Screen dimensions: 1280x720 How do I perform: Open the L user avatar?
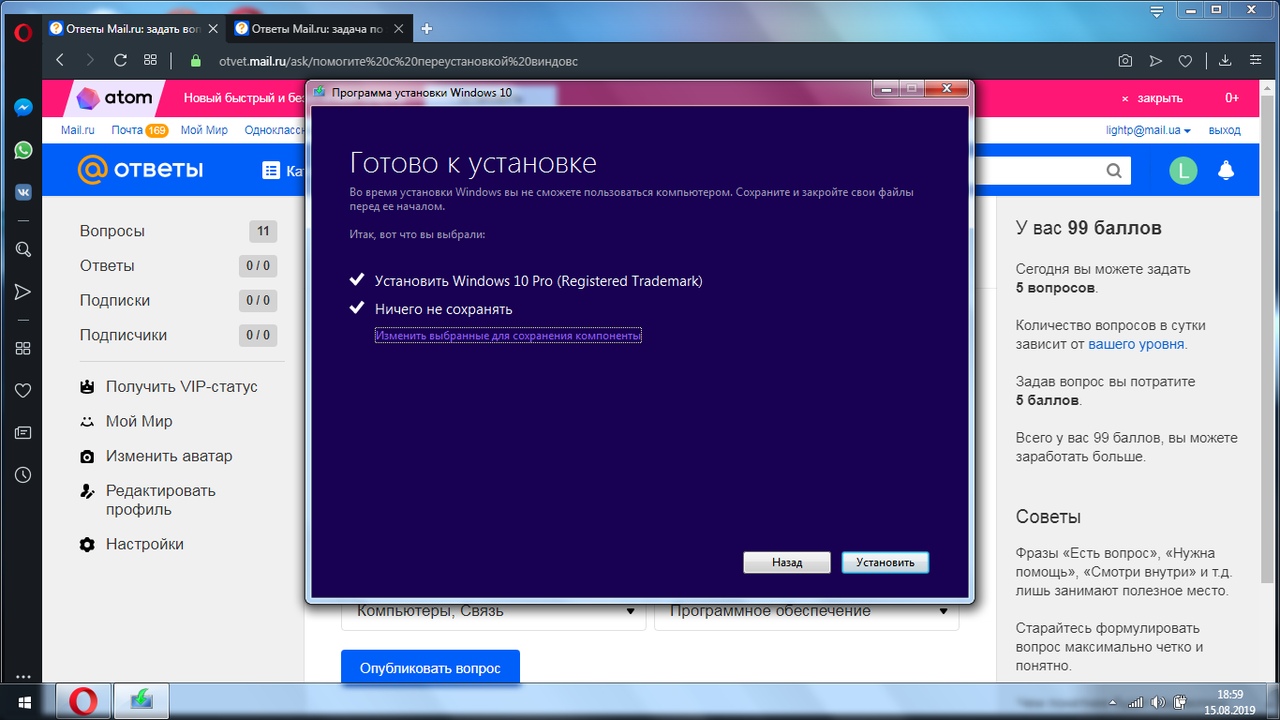[1183, 170]
